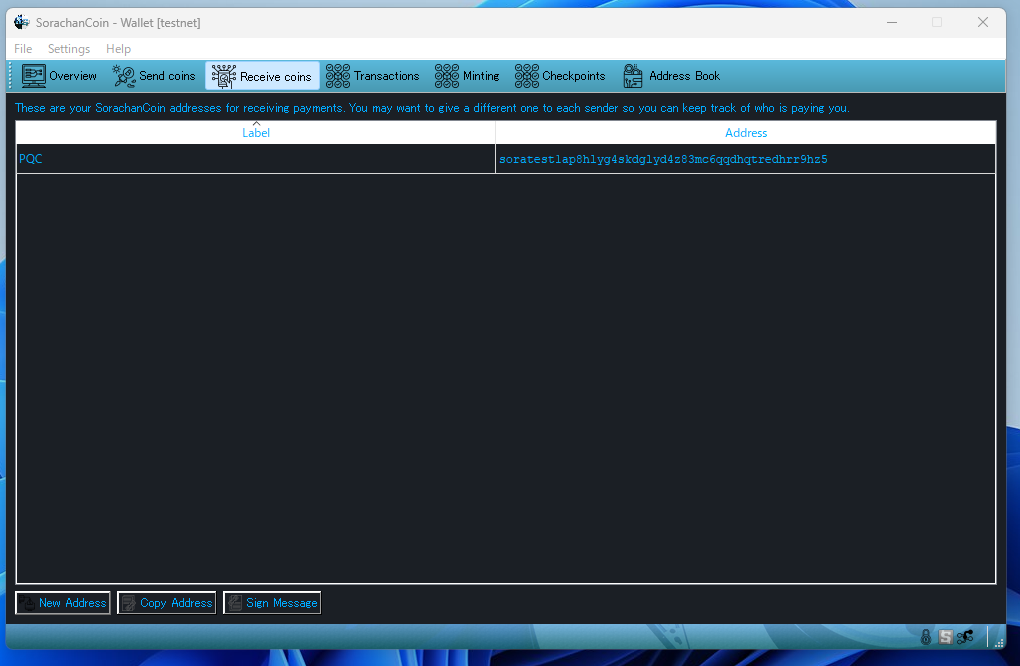Open the Transactions view
The height and width of the screenshot is (666, 1020).
373,76
